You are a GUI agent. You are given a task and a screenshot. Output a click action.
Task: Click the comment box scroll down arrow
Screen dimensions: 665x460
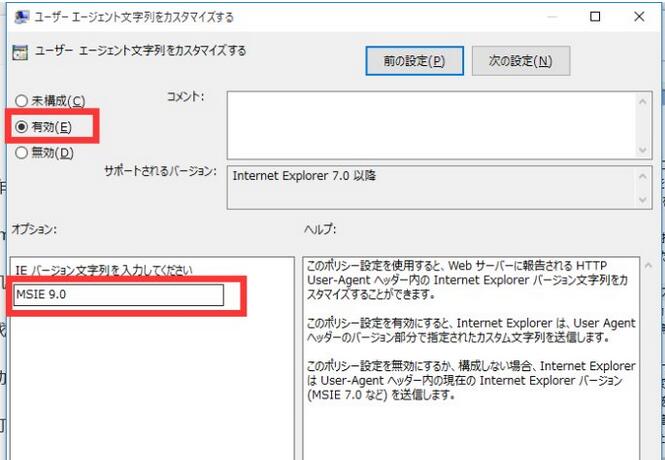[x=643, y=148]
